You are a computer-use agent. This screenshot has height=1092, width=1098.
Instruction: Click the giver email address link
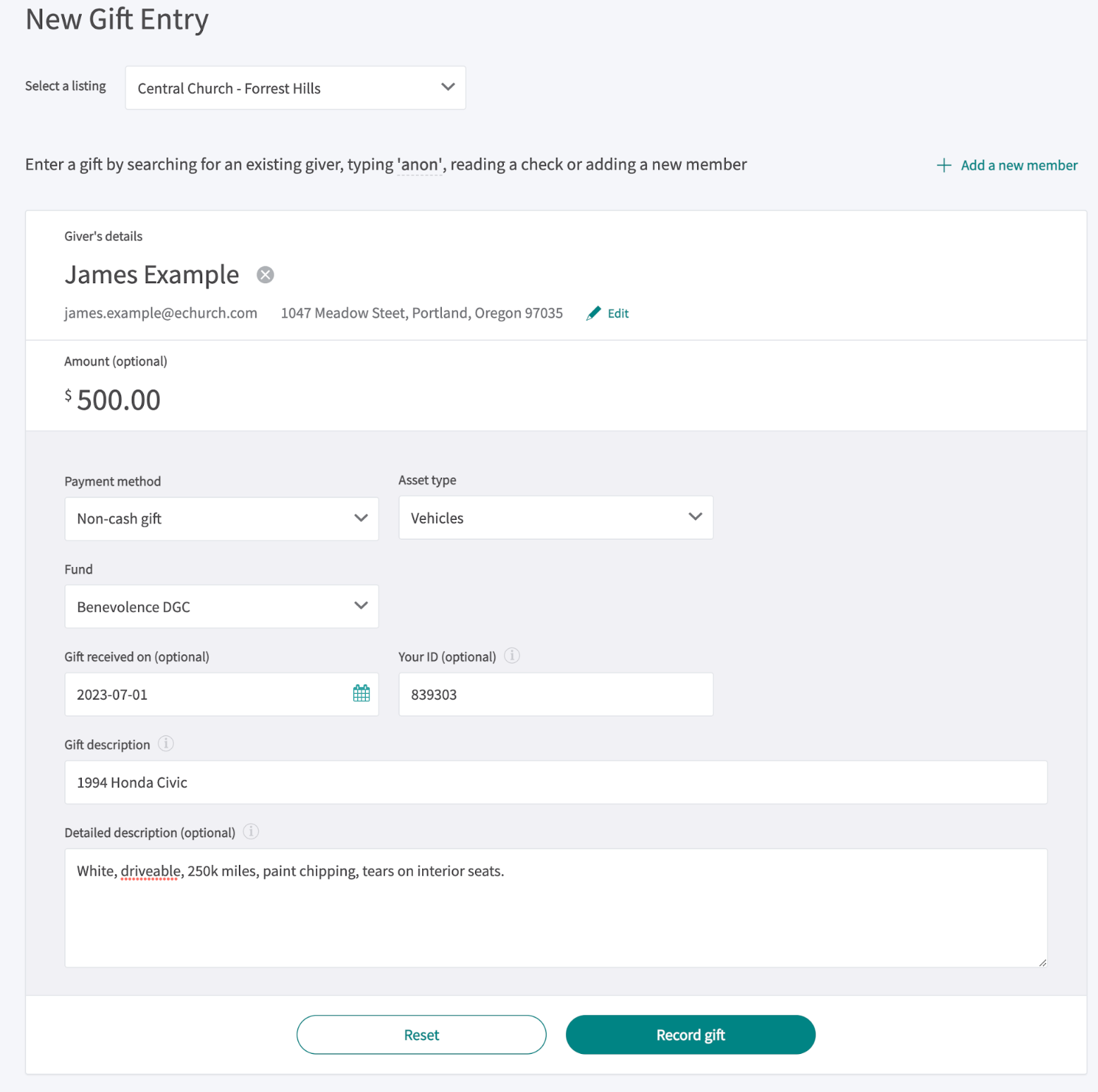[x=161, y=313]
